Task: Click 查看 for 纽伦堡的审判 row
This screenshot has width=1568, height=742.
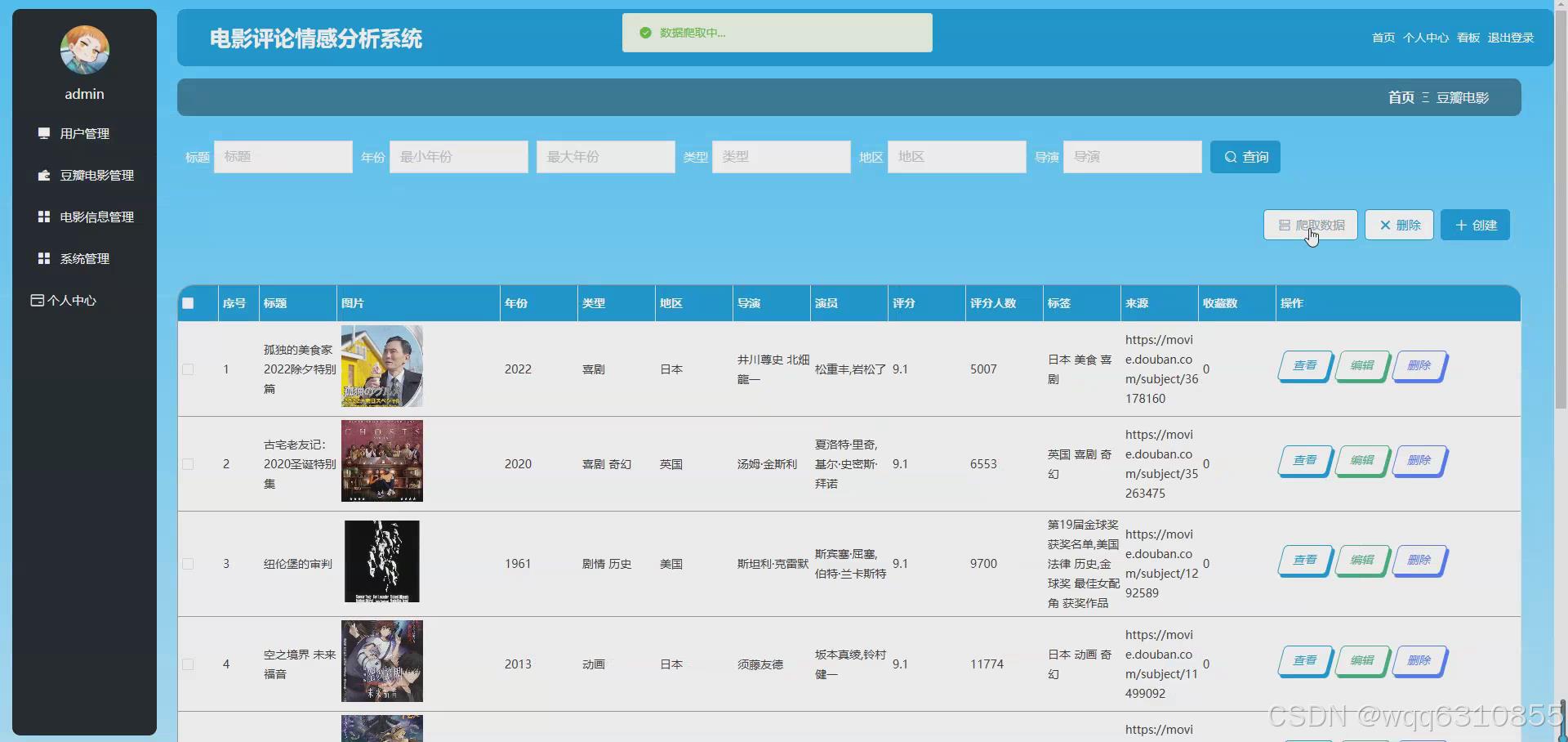Action: (x=1305, y=561)
